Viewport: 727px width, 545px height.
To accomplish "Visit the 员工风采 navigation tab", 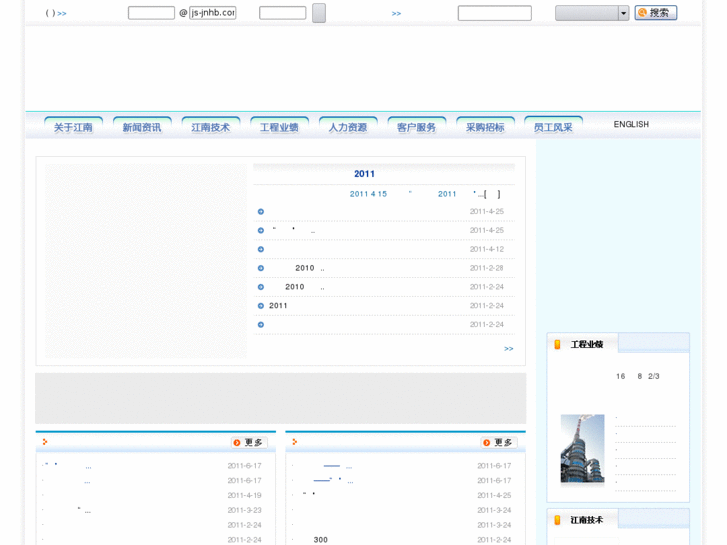I will coord(553,127).
